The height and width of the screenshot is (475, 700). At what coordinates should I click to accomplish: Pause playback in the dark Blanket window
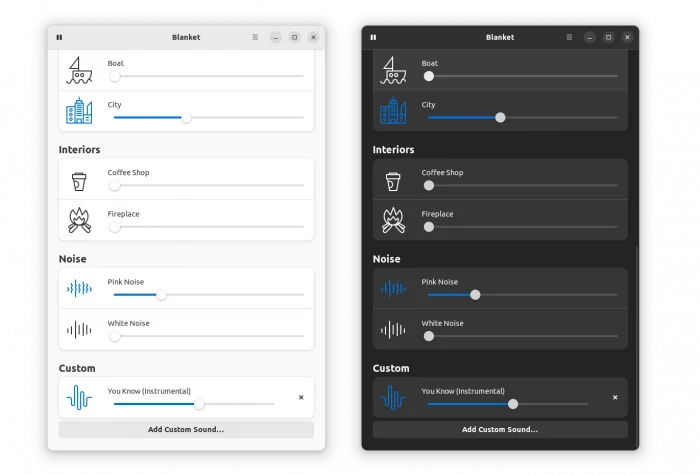coord(373,37)
